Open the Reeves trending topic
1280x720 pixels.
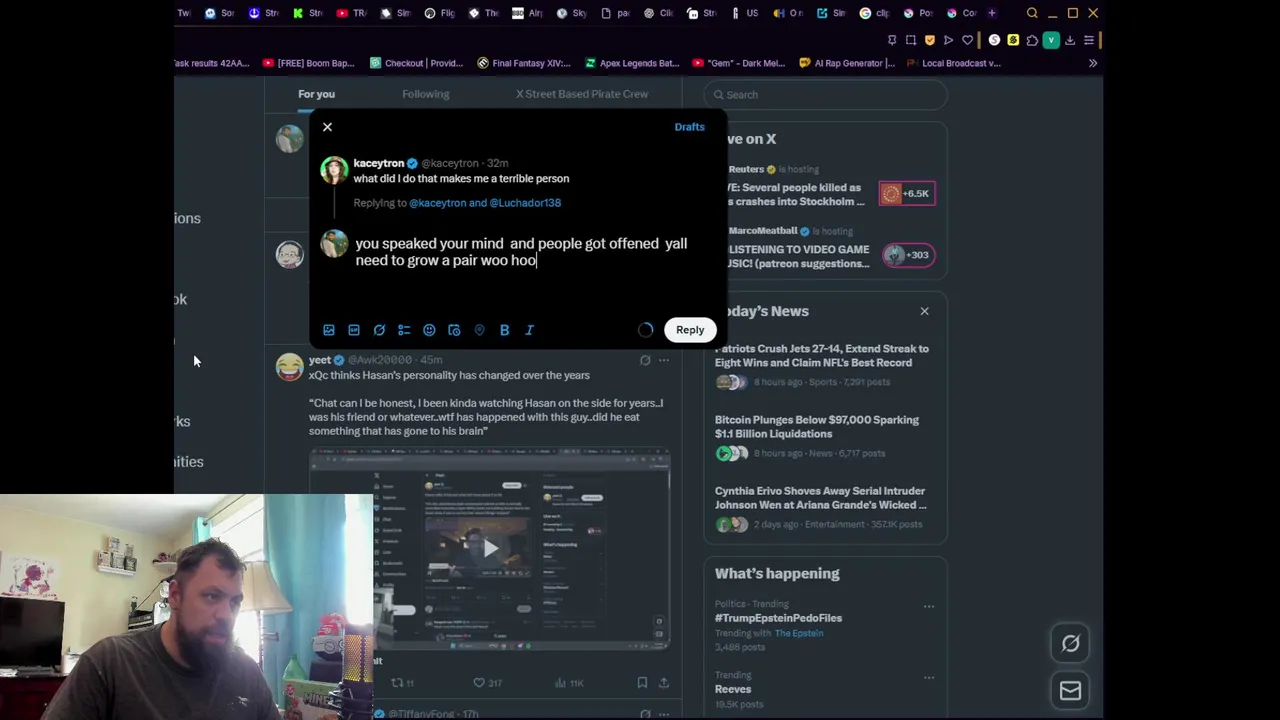click(733, 689)
